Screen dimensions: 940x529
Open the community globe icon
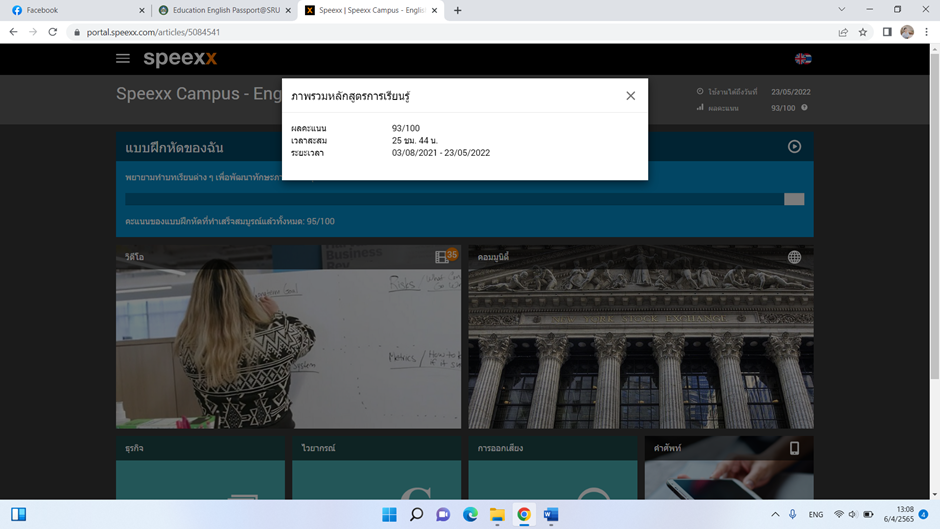click(x=794, y=257)
